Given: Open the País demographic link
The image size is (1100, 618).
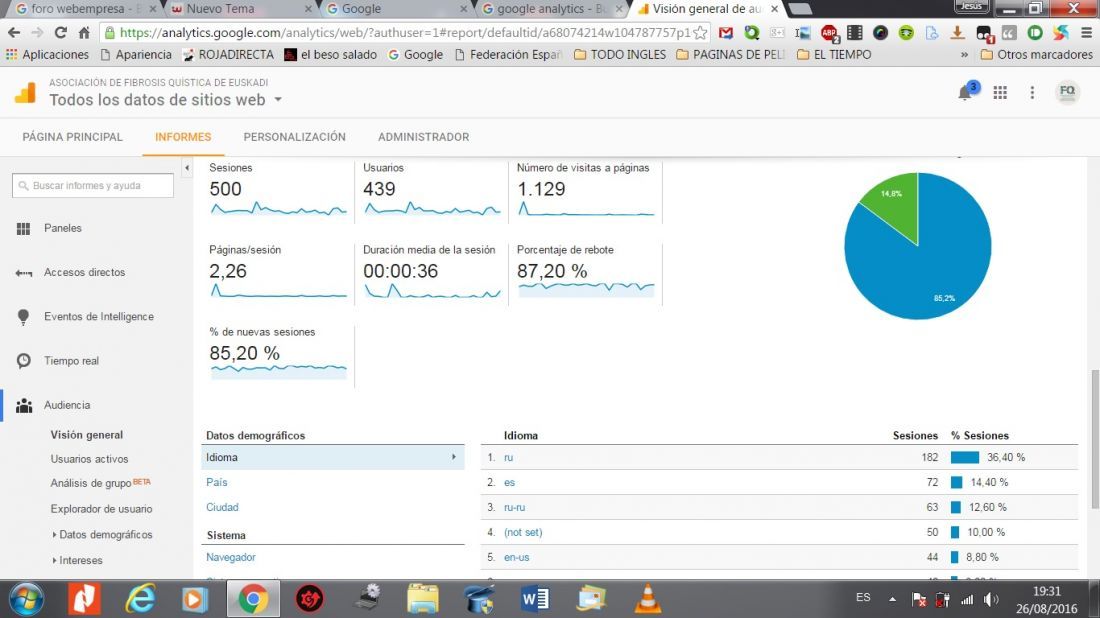Looking at the screenshot, I should click(217, 483).
